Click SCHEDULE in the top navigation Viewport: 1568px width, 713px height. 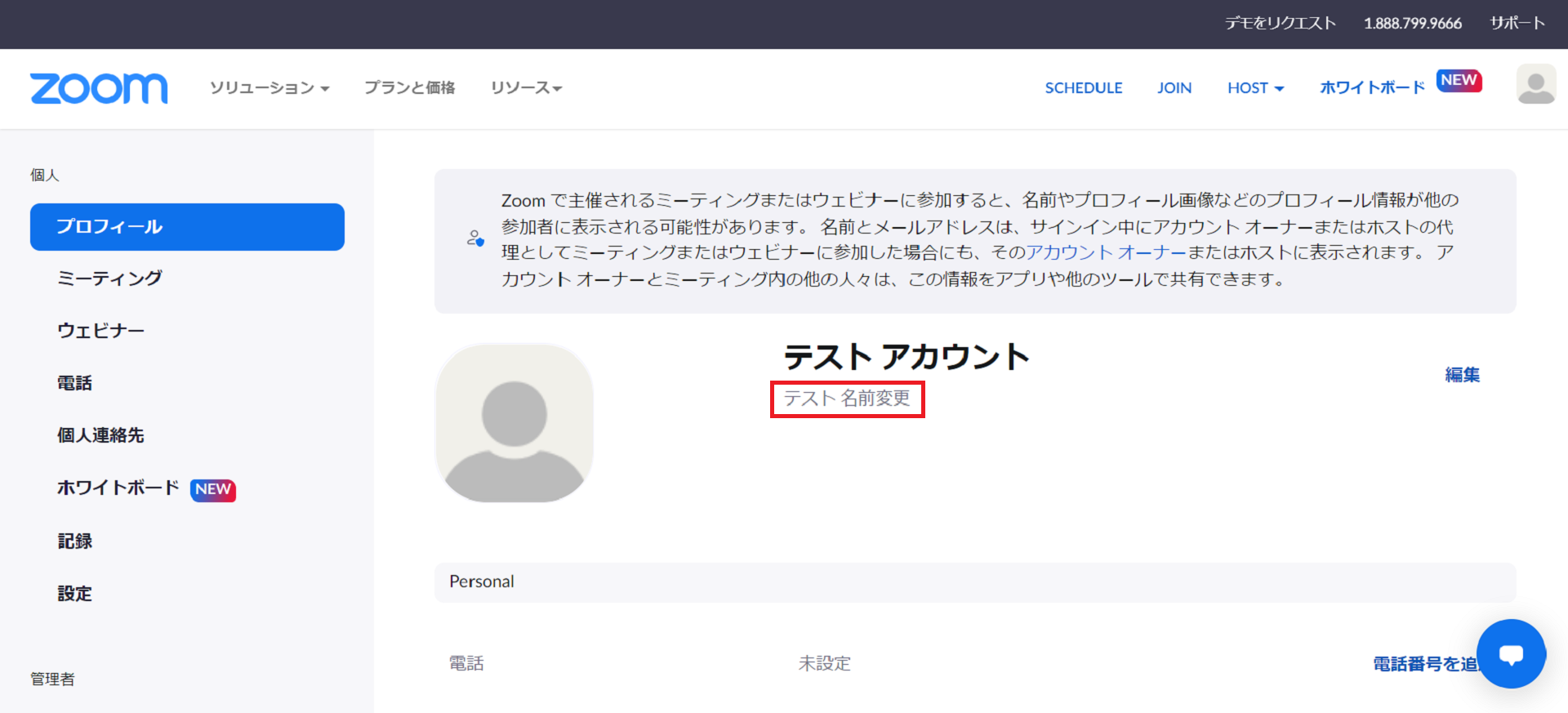tap(1084, 88)
